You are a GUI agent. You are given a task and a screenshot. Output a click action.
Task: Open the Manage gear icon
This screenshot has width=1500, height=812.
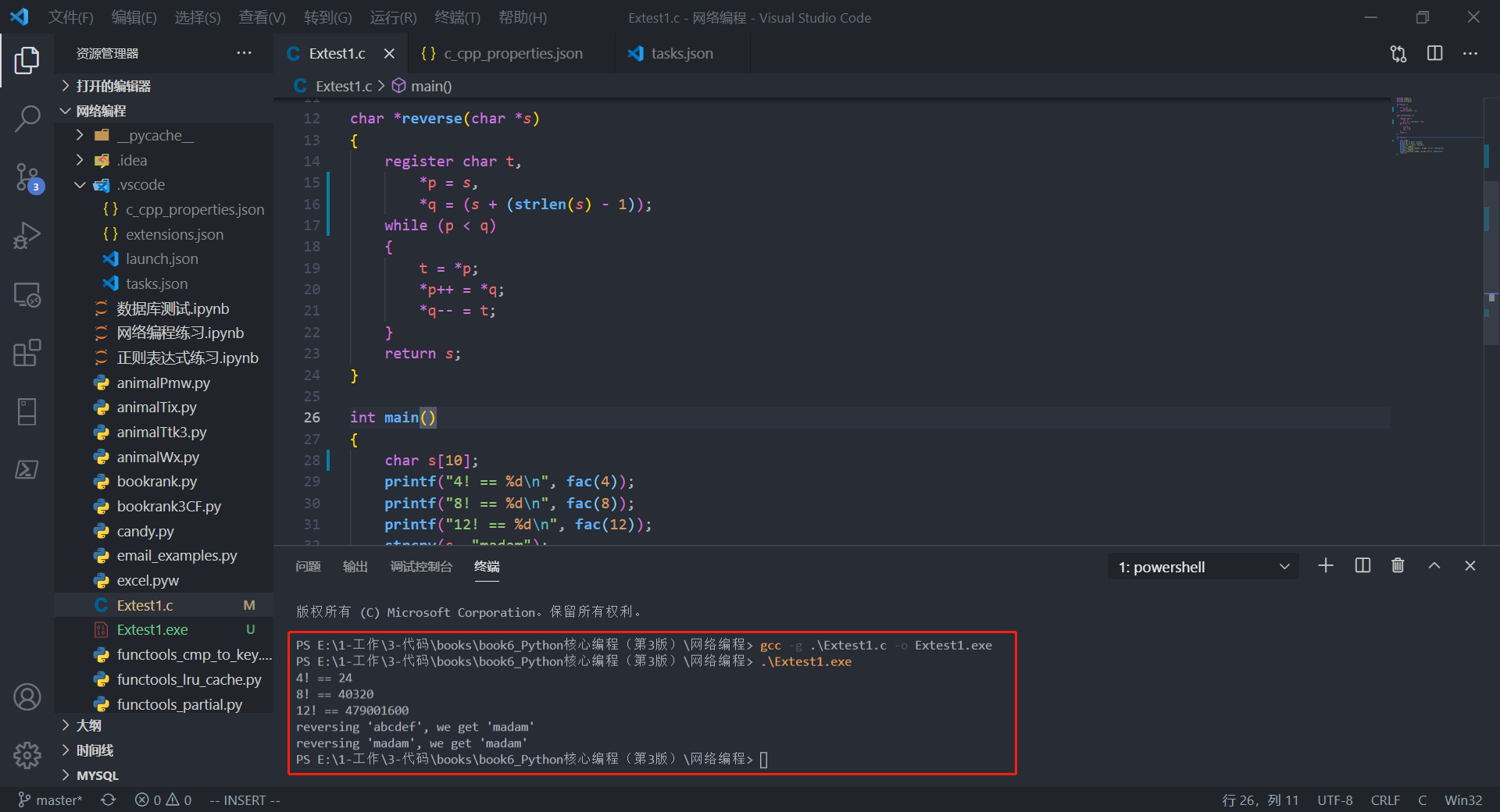tap(27, 755)
